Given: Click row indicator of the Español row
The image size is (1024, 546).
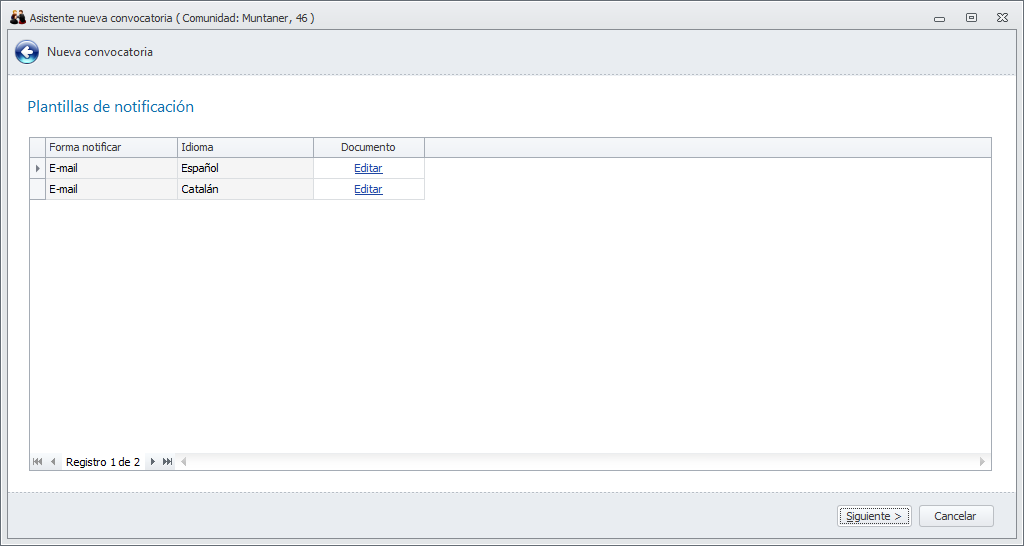Looking at the screenshot, I should (x=37, y=169).
